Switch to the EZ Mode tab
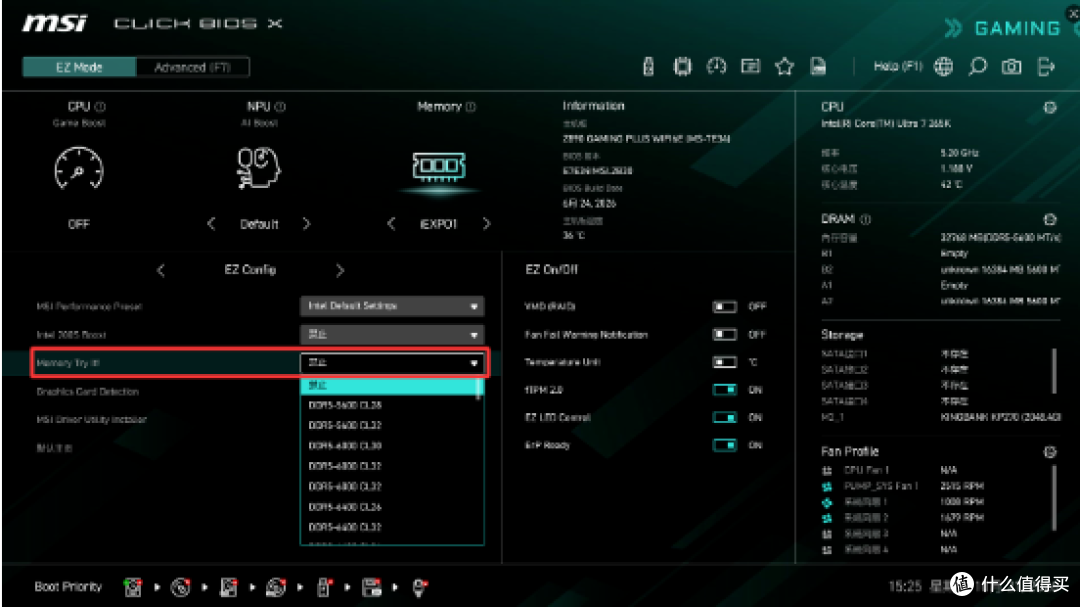This screenshot has width=1080, height=607. tap(79, 67)
